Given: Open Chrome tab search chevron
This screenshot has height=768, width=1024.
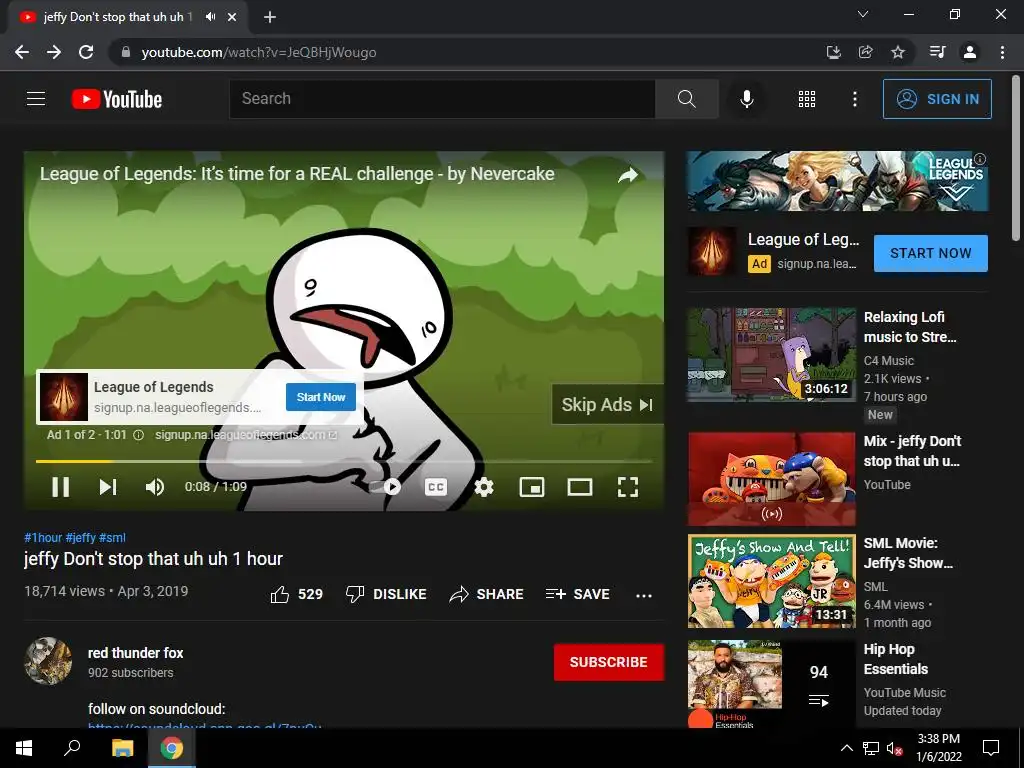Looking at the screenshot, I should (x=863, y=14).
